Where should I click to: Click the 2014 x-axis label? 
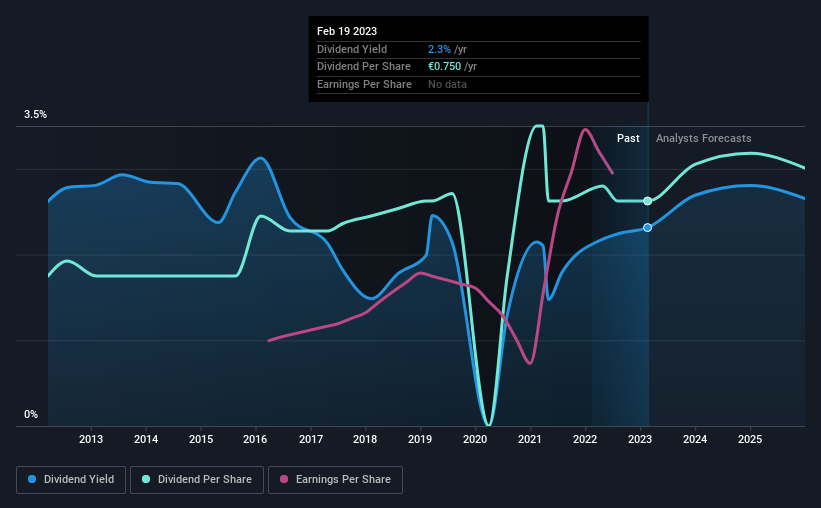146,439
